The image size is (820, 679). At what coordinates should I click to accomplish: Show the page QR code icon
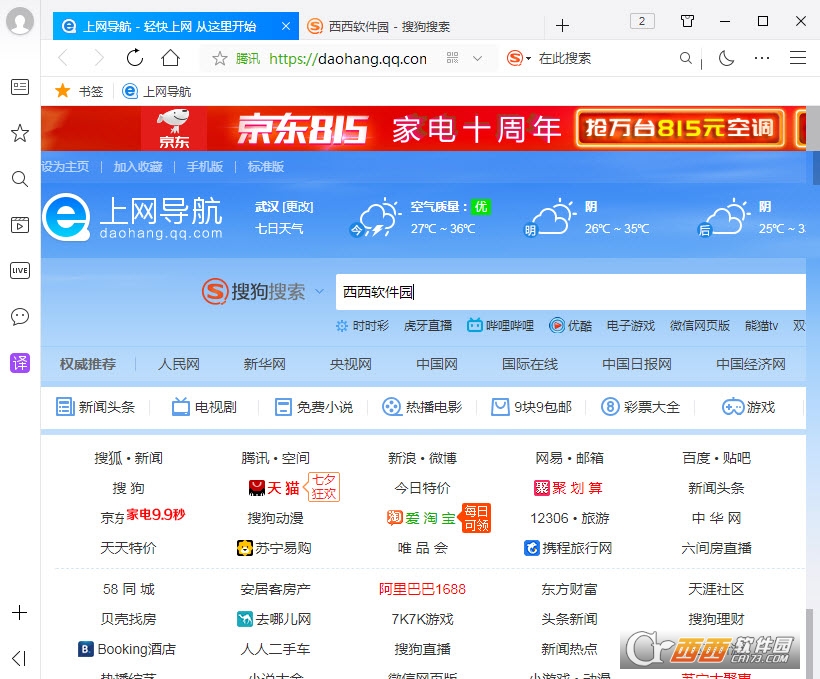click(x=452, y=58)
